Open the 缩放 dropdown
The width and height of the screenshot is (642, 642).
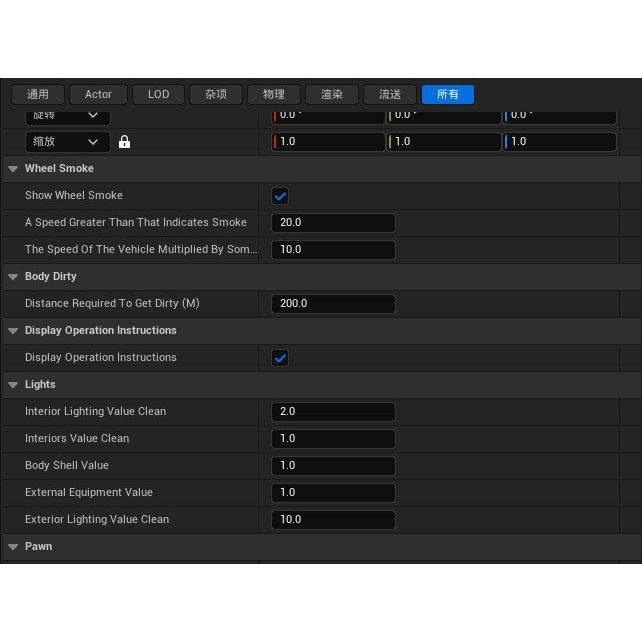coord(67,142)
